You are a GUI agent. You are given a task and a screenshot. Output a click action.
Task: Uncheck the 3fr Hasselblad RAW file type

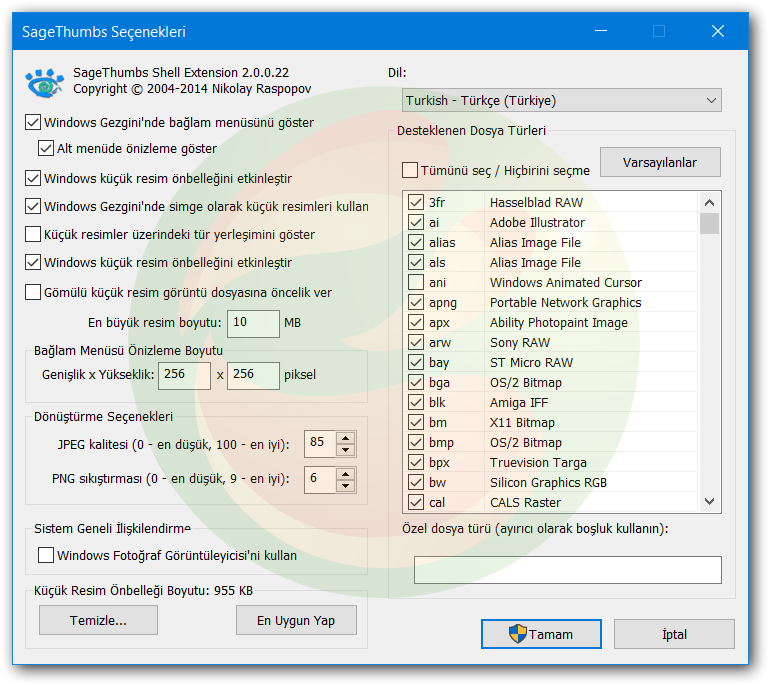tap(416, 202)
